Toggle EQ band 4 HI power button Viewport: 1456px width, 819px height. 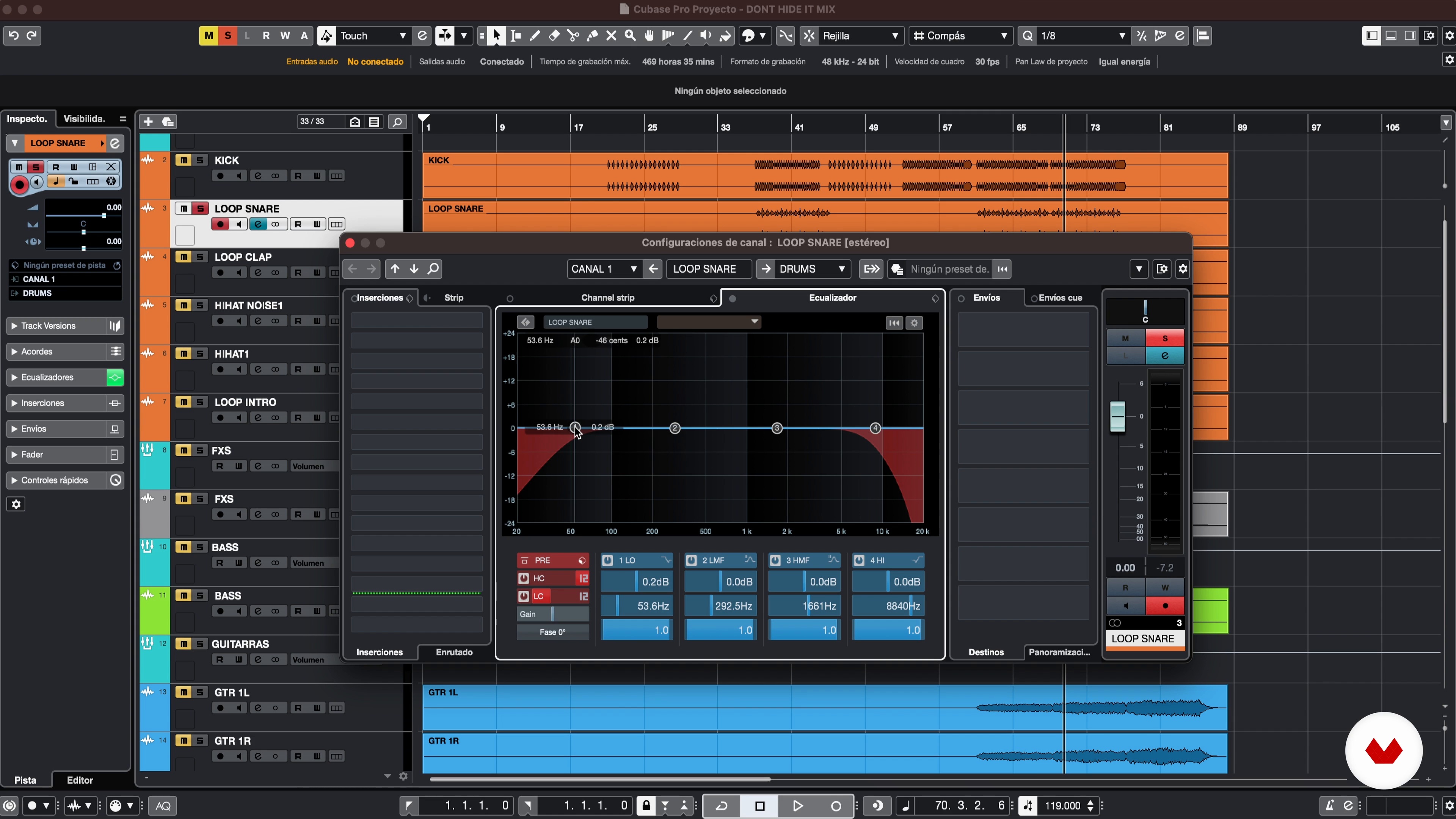click(859, 560)
